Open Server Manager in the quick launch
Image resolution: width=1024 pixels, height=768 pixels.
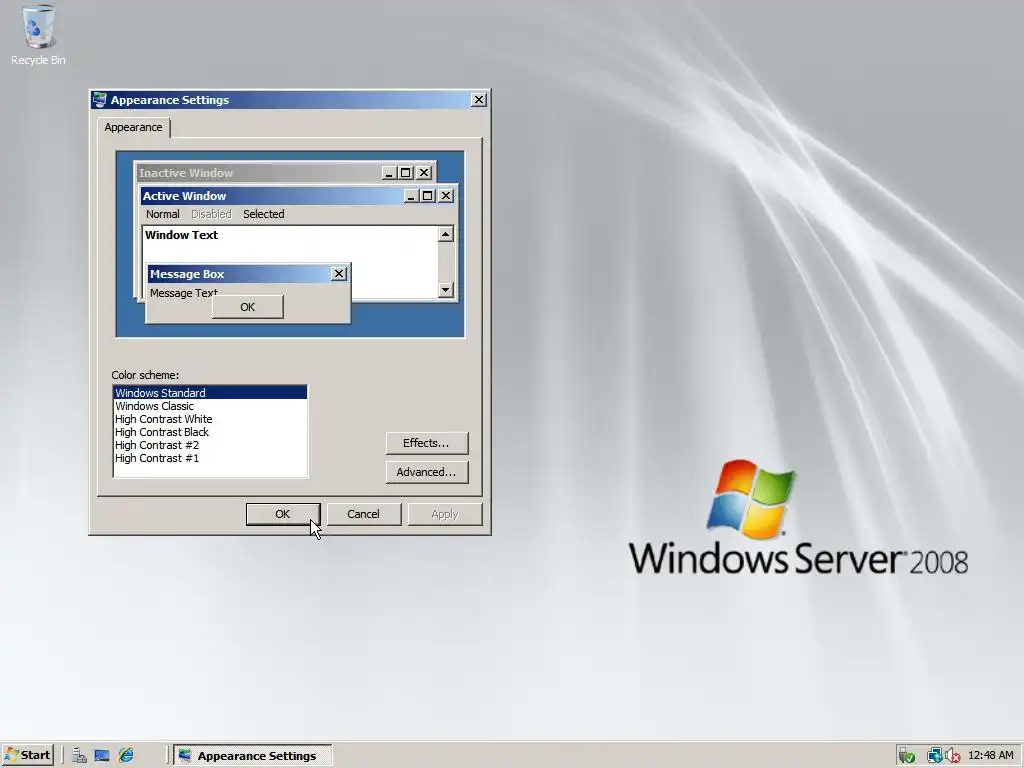(79, 756)
